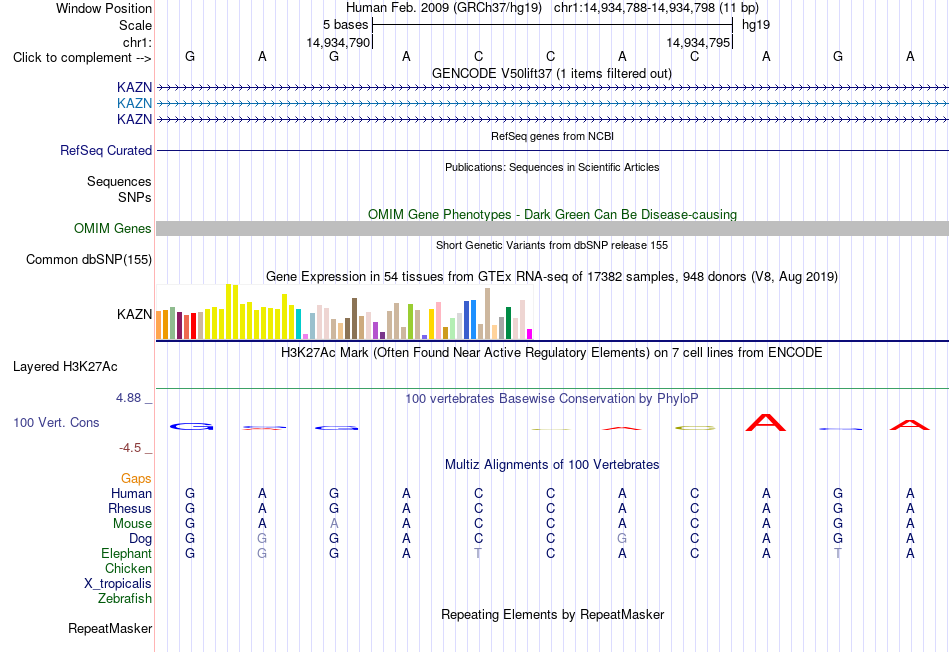Viewport: 950px width, 652px height.
Task: Open the OMIM Gene Phenotypes track title
Action: [552, 215]
